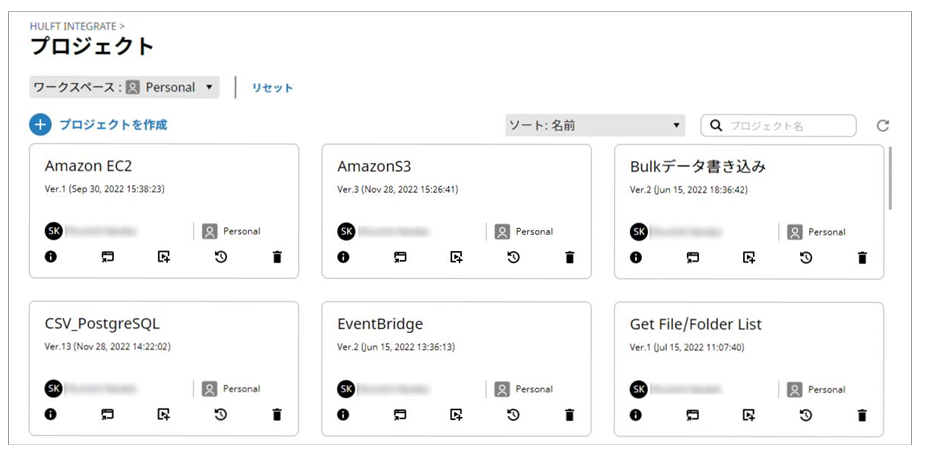
Task: Click the trash icon on AmazonS3 card
Action: (x=570, y=257)
